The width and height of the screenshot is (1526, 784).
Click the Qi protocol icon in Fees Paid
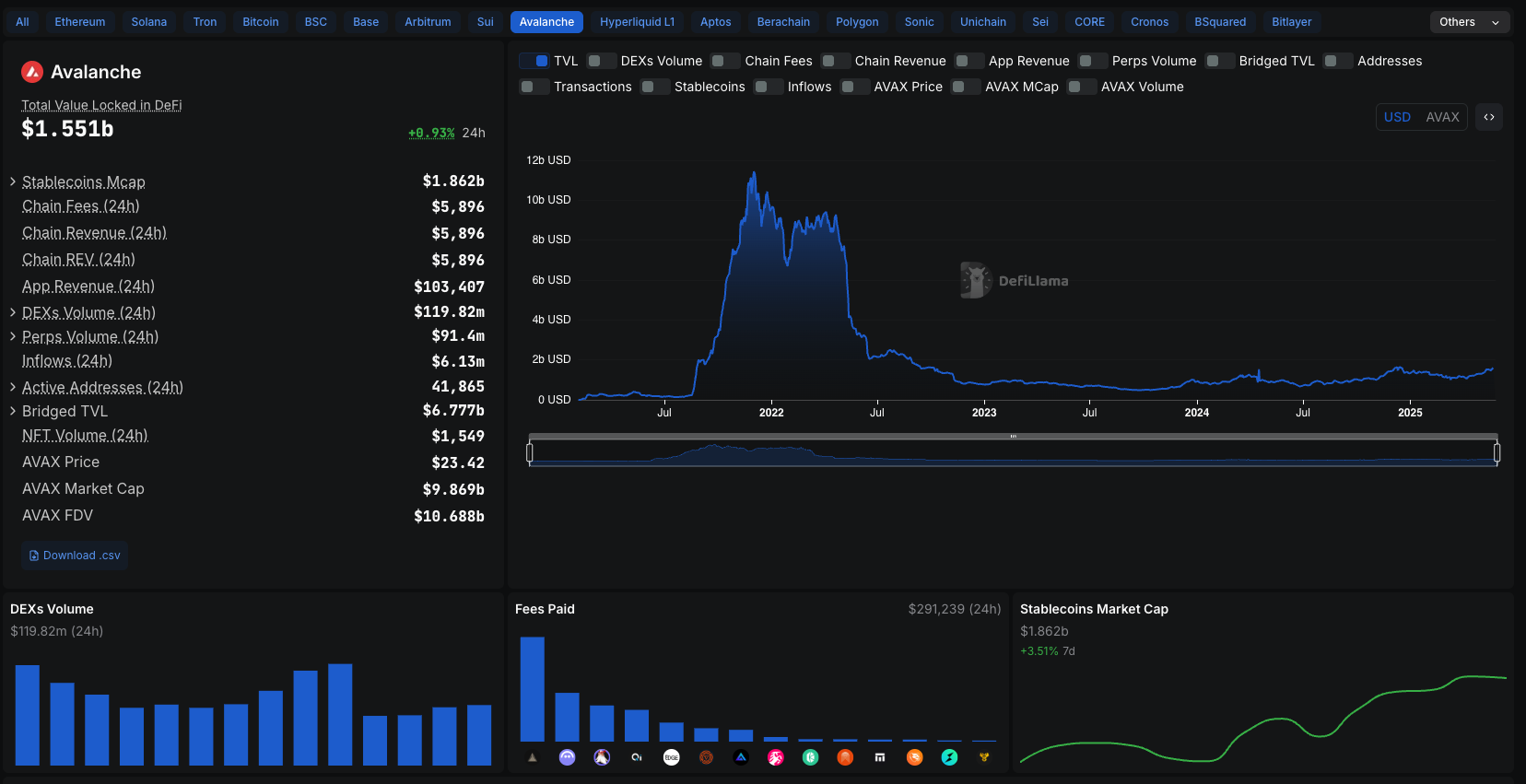(637, 757)
